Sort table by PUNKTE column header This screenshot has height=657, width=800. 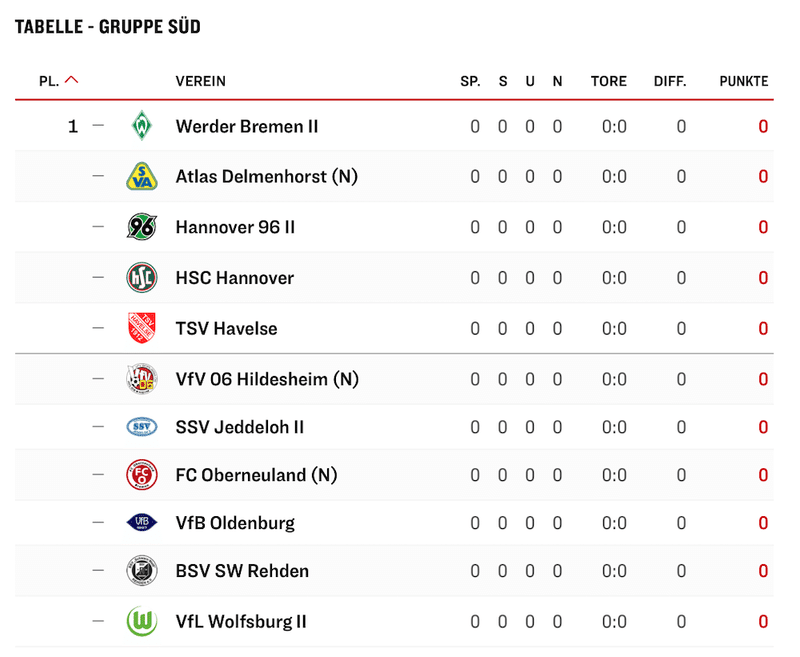pyautogui.click(x=743, y=81)
